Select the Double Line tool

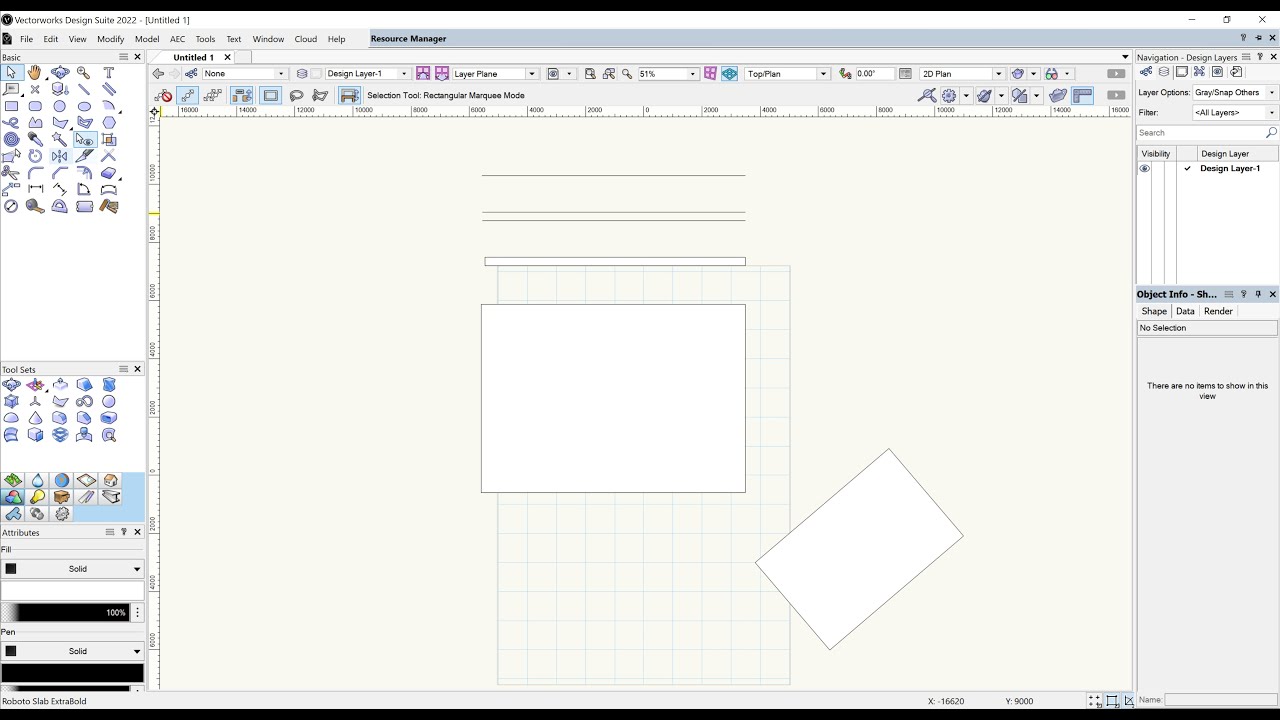pyautogui.click(x=108, y=89)
